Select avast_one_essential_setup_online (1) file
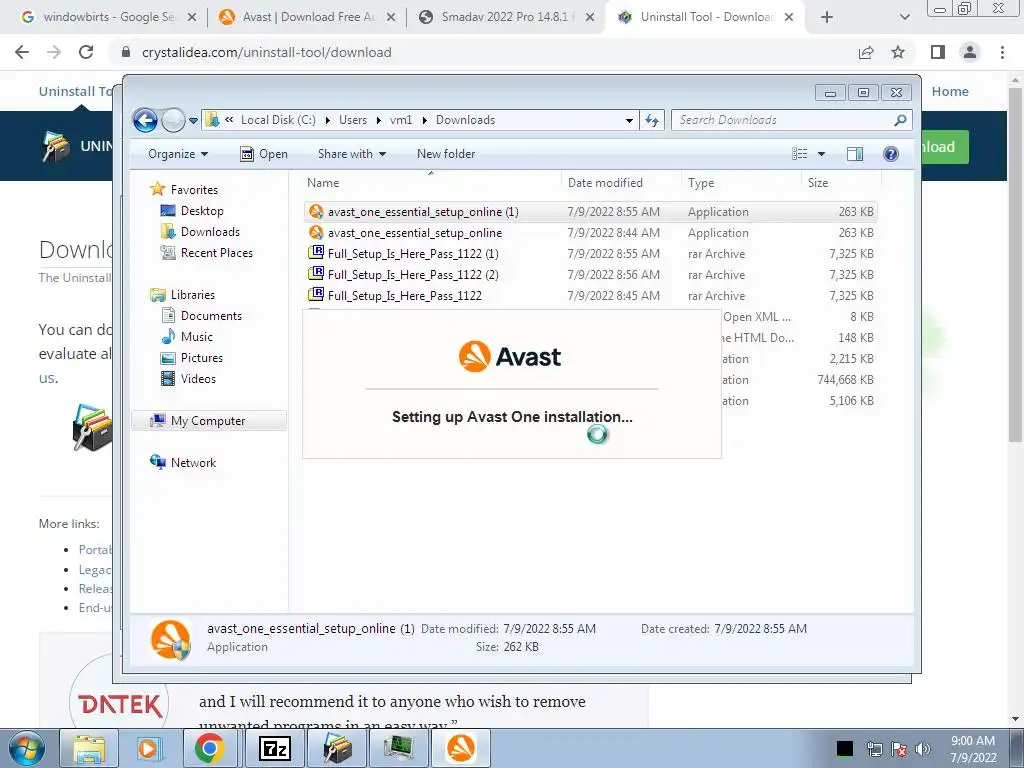Image resolution: width=1024 pixels, height=768 pixels. click(591, 212)
